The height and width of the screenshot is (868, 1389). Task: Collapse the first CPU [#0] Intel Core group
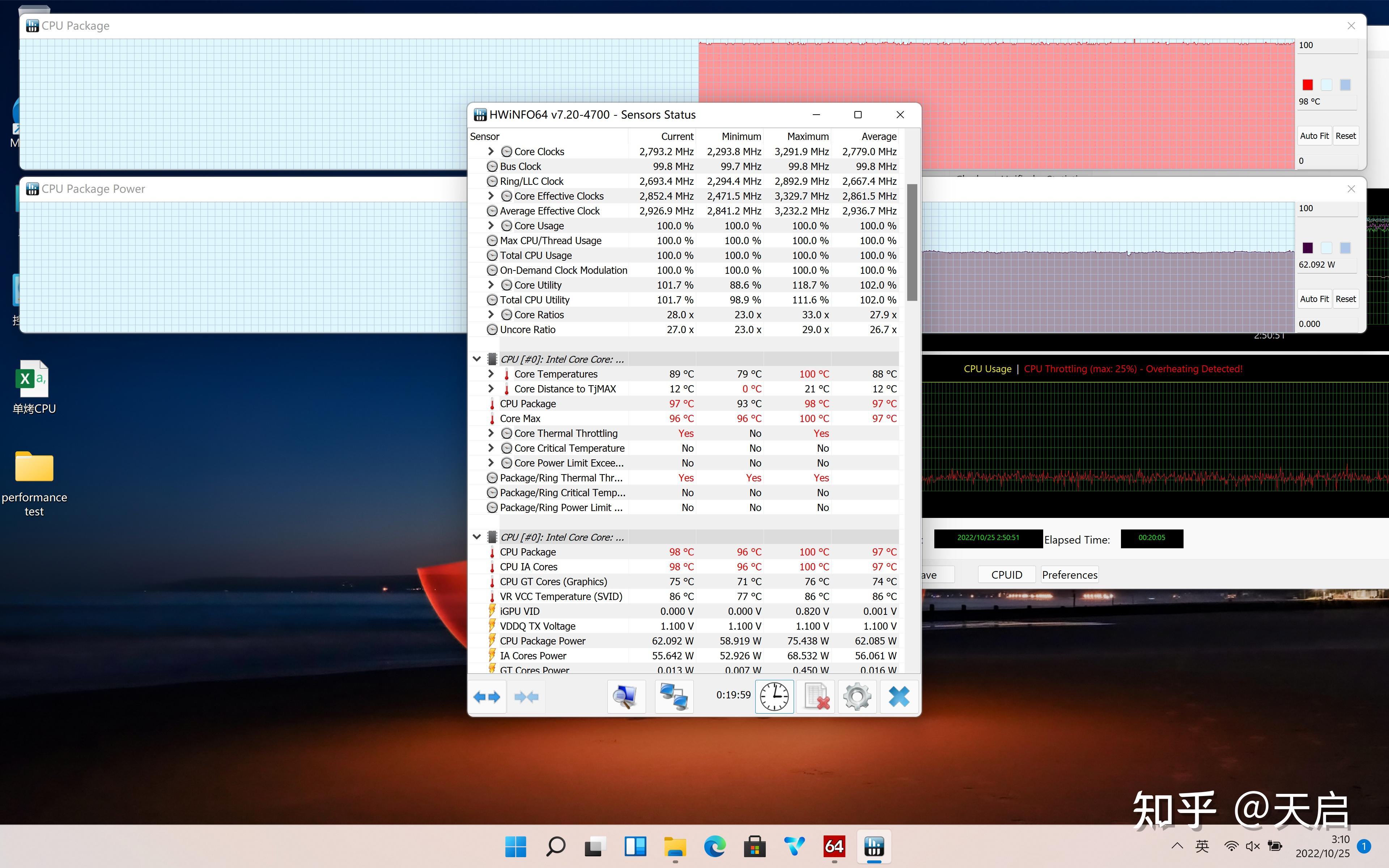point(476,359)
